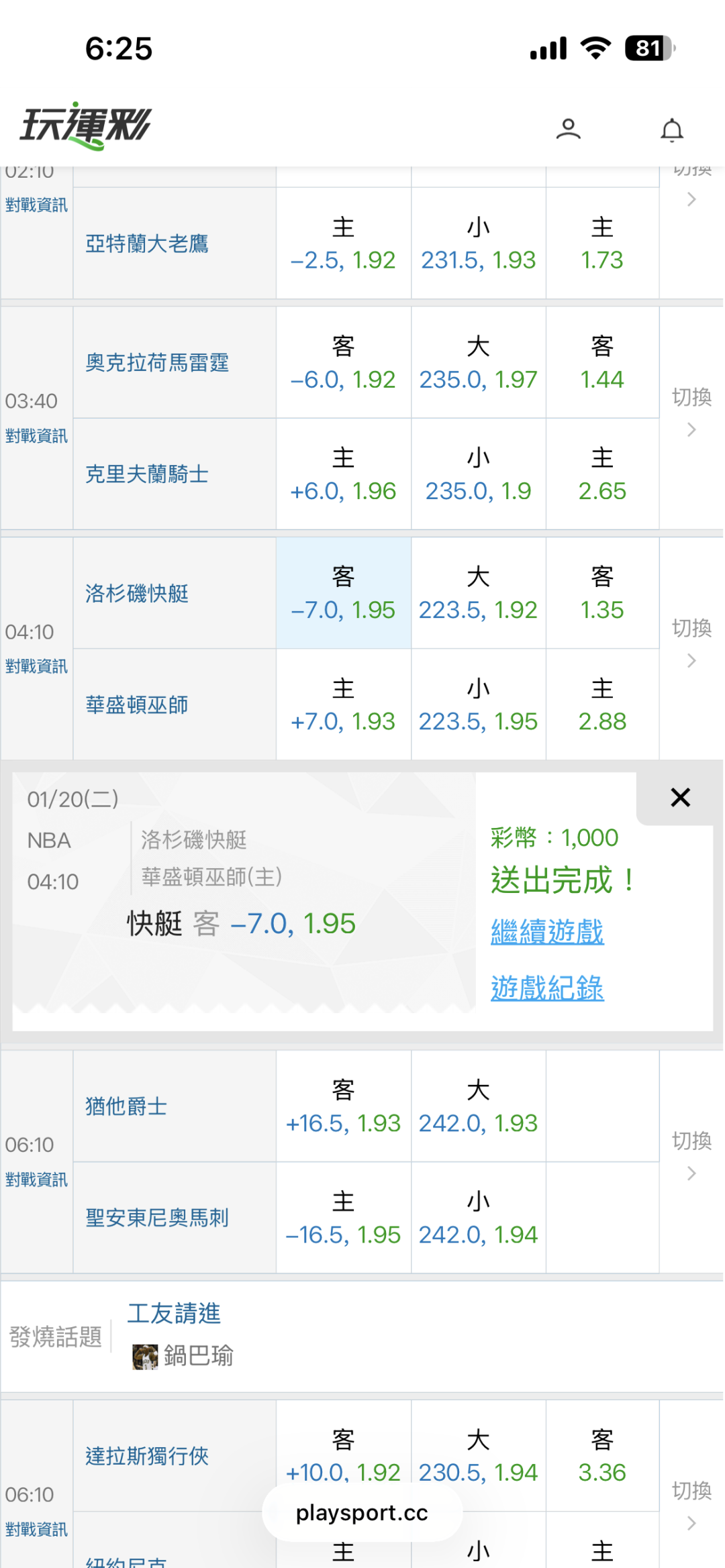The height and width of the screenshot is (1568, 725).
Task: Open 繼續遊戲 link
Action: pyautogui.click(x=547, y=932)
